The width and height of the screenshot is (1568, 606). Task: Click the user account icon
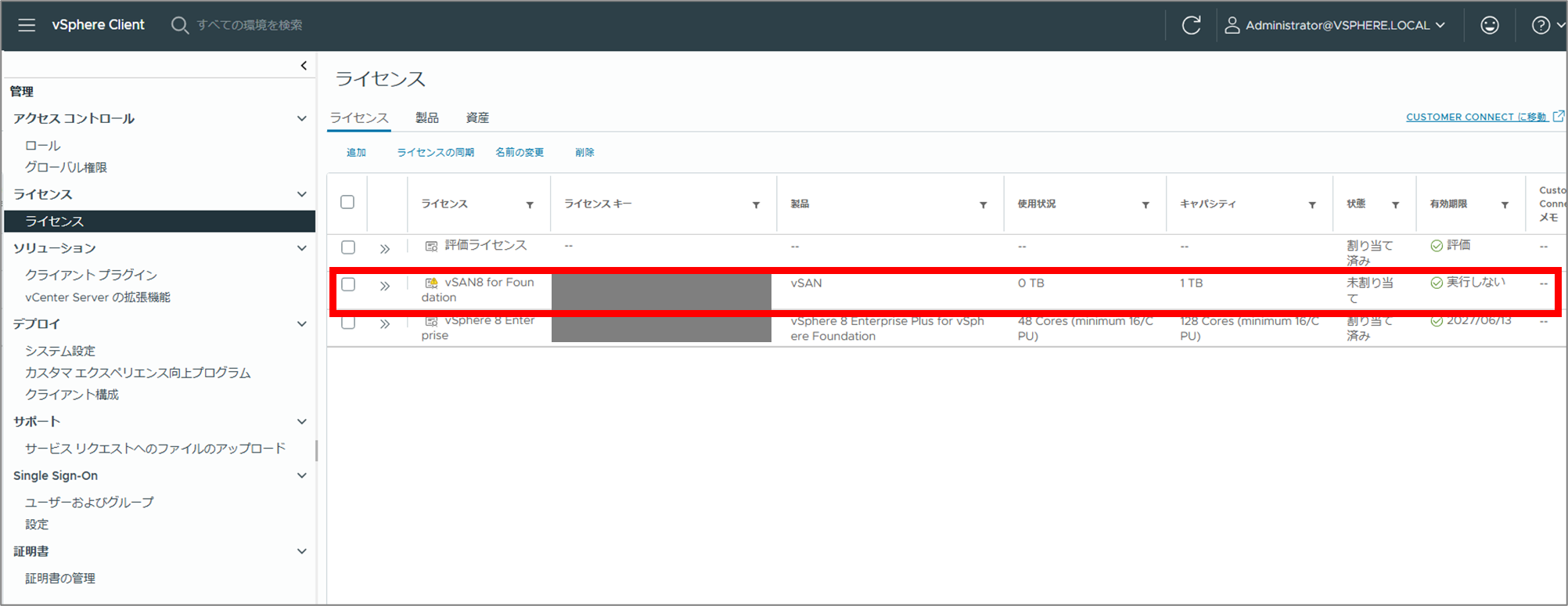[1232, 25]
